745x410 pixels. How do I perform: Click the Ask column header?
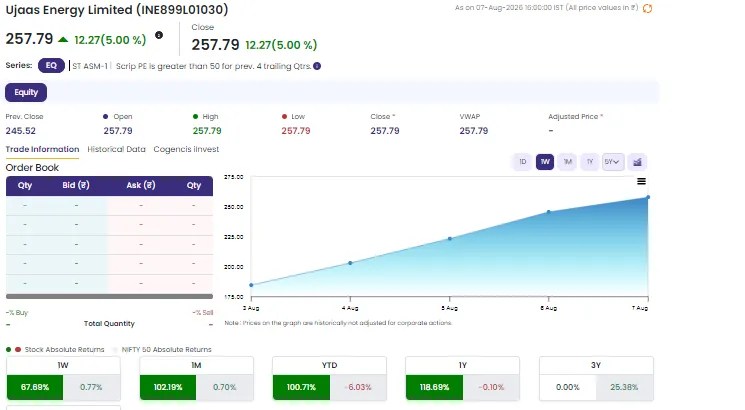coord(141,185)
